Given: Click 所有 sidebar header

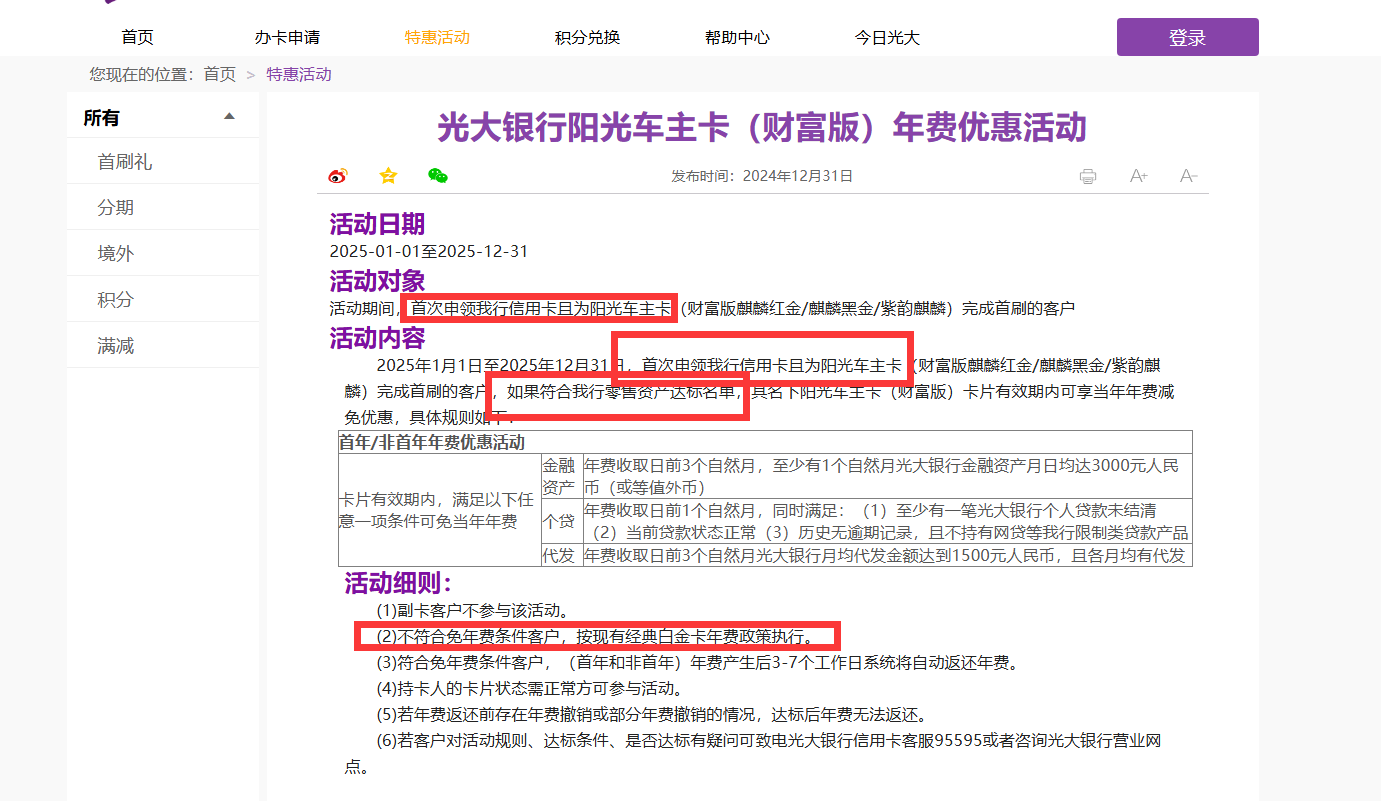Looking at the screenshot, I should click(x=163, y=117).
